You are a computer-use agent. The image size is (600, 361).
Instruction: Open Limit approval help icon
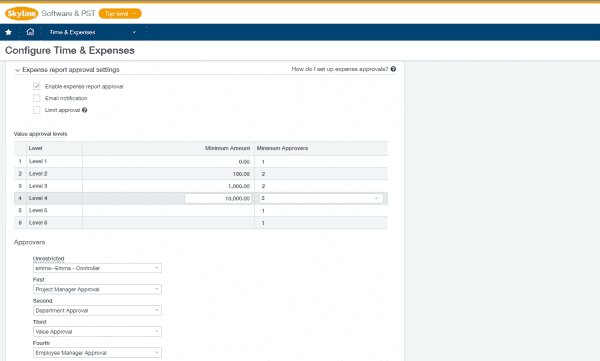click(85, 110)
